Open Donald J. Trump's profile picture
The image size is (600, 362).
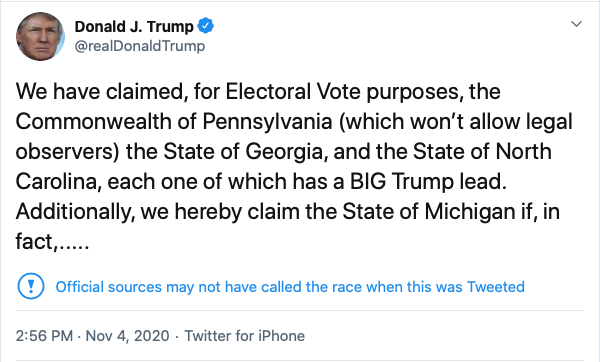tap(40, 36)
